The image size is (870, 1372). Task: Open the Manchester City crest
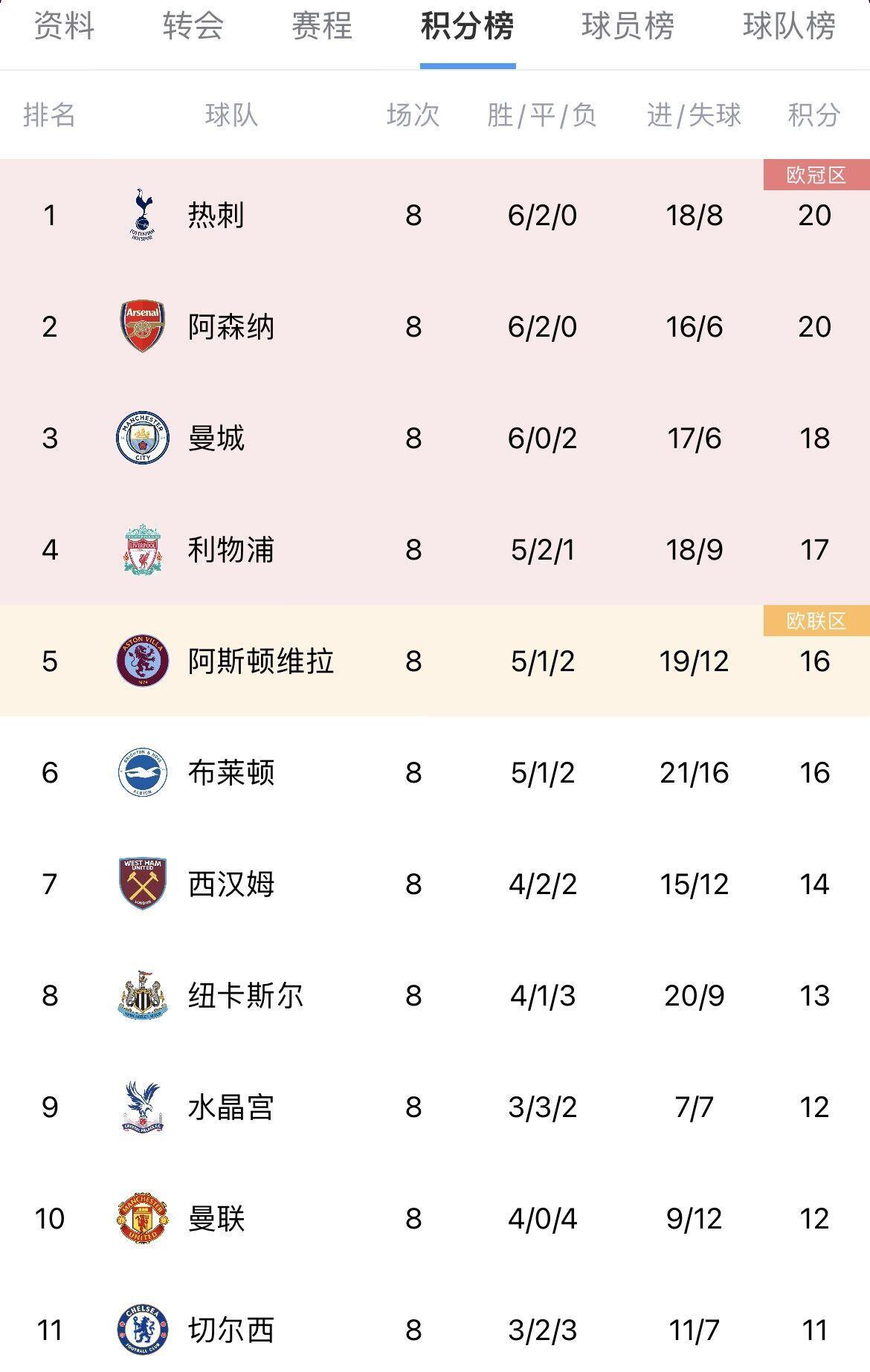[x=143, y=438]
